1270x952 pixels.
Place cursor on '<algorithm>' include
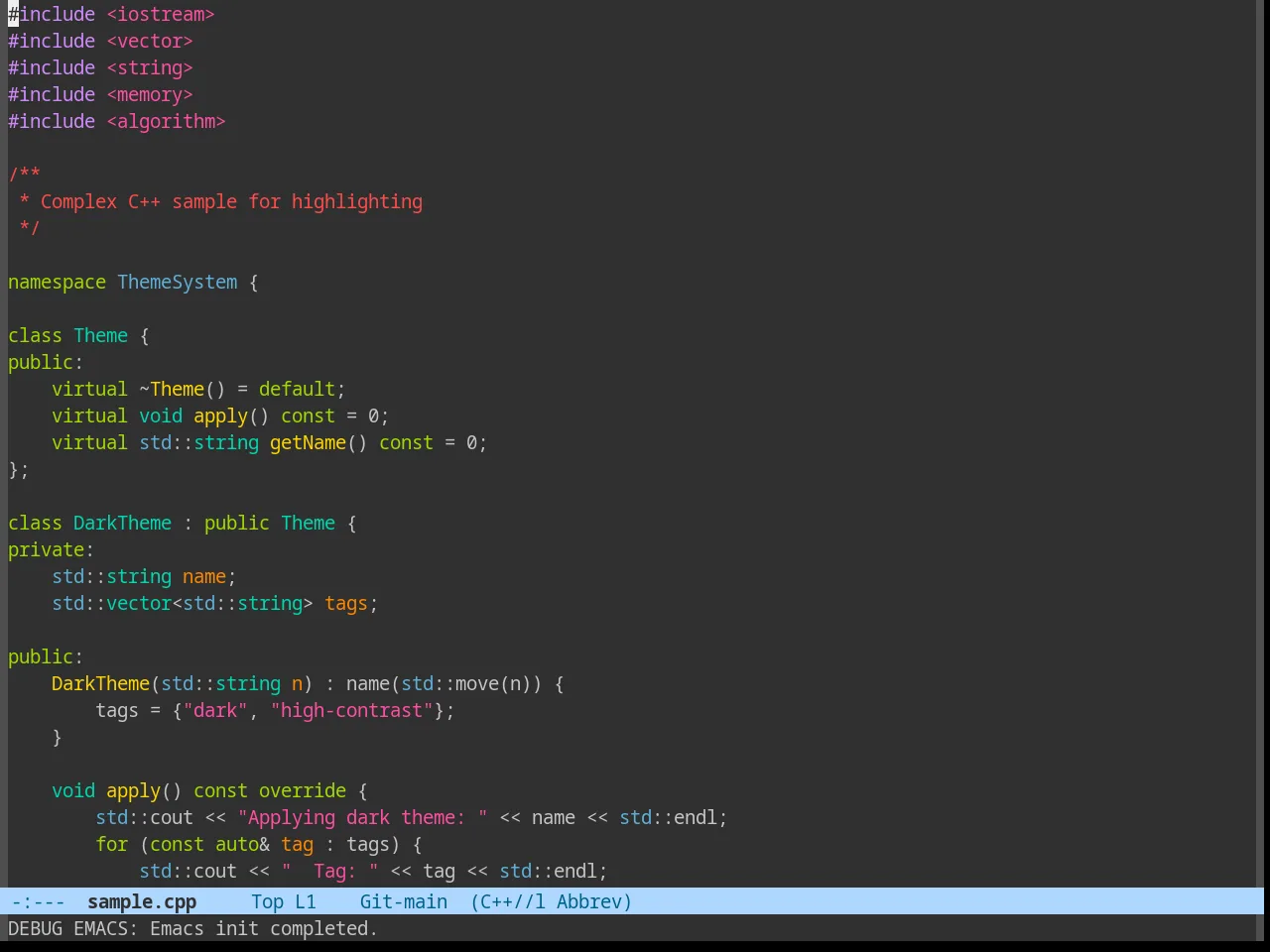click(x=166, y=121)
